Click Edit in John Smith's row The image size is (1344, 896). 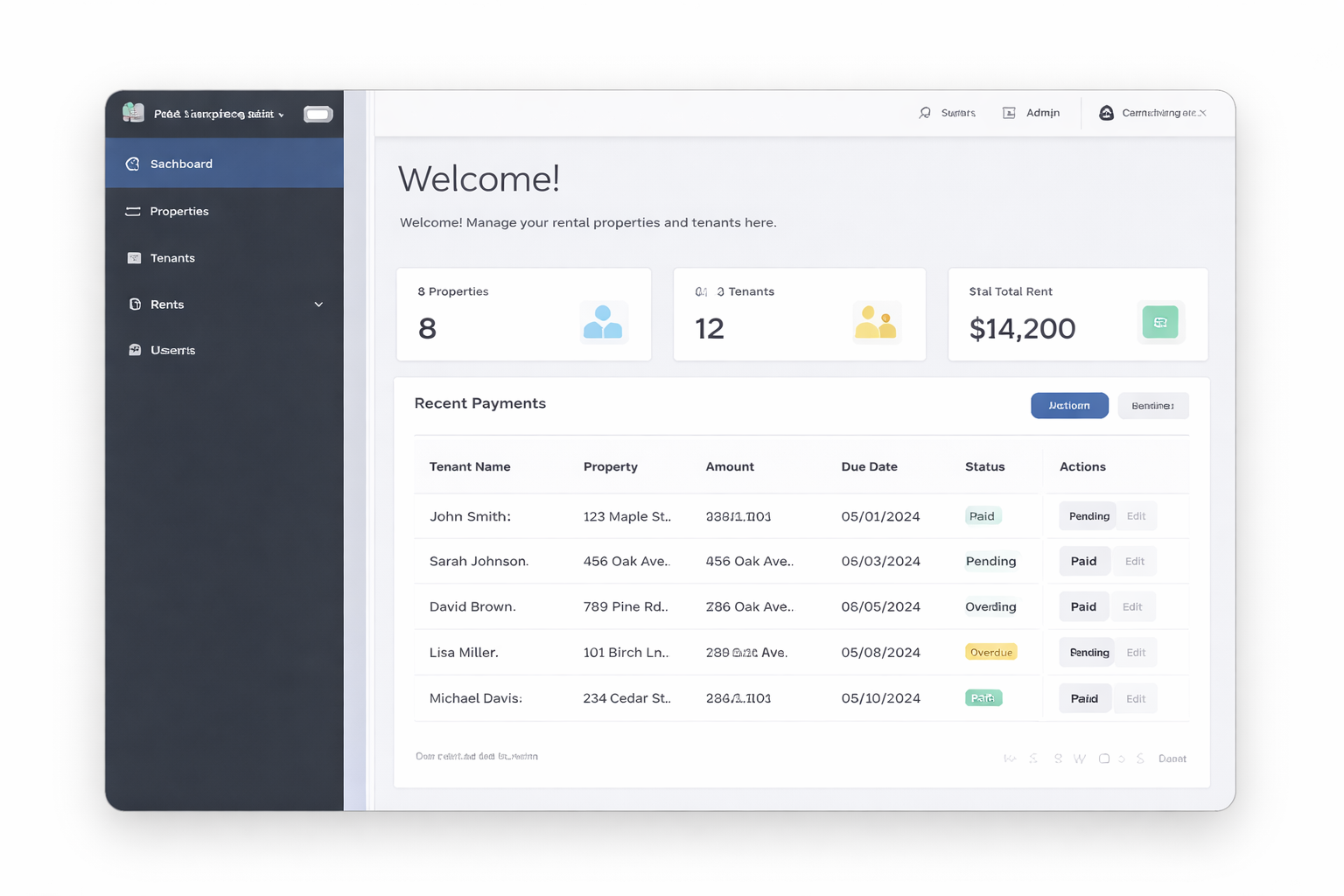coord(1137,516)
